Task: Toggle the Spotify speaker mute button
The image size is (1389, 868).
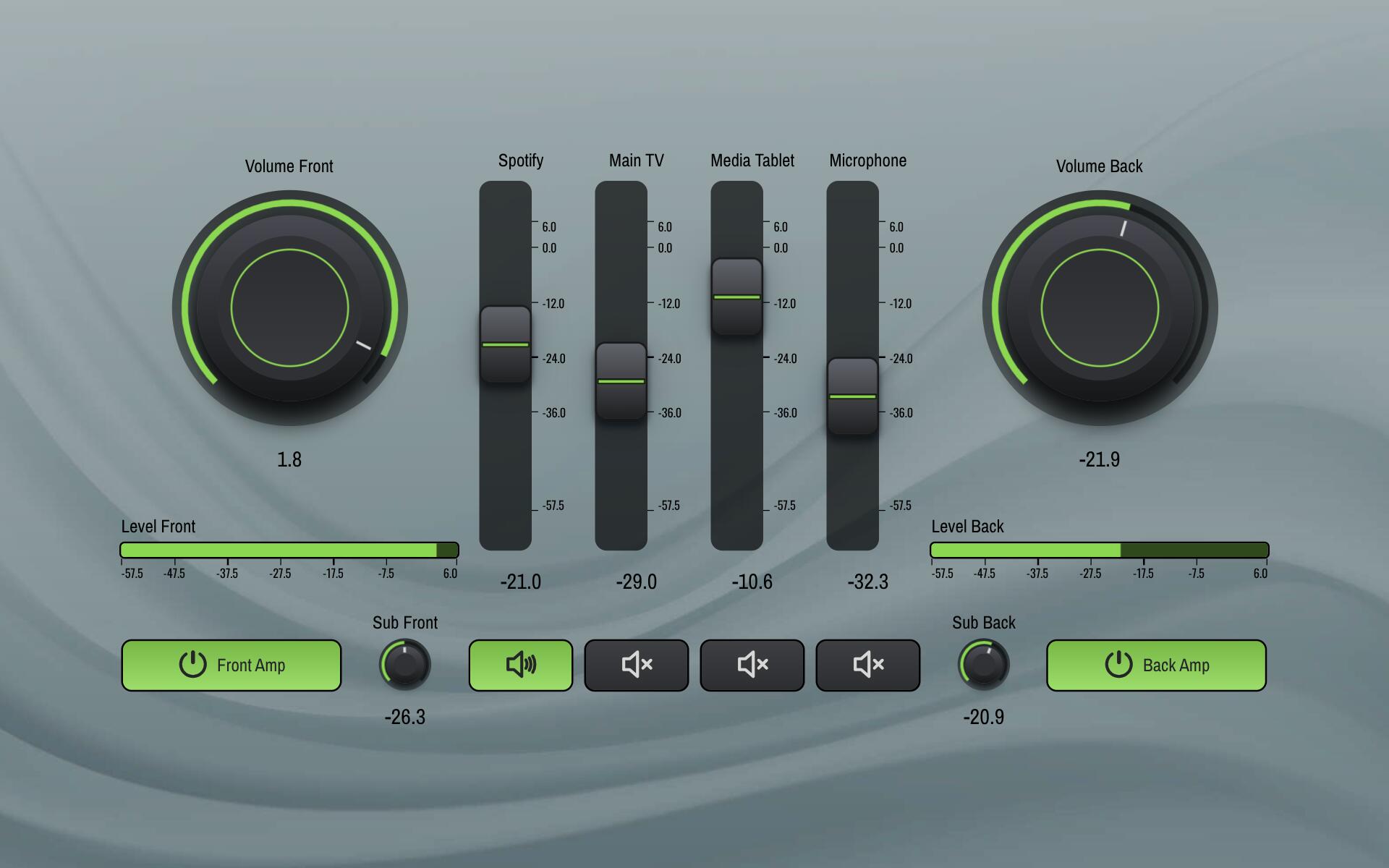Action: click(x=520, y=665)
